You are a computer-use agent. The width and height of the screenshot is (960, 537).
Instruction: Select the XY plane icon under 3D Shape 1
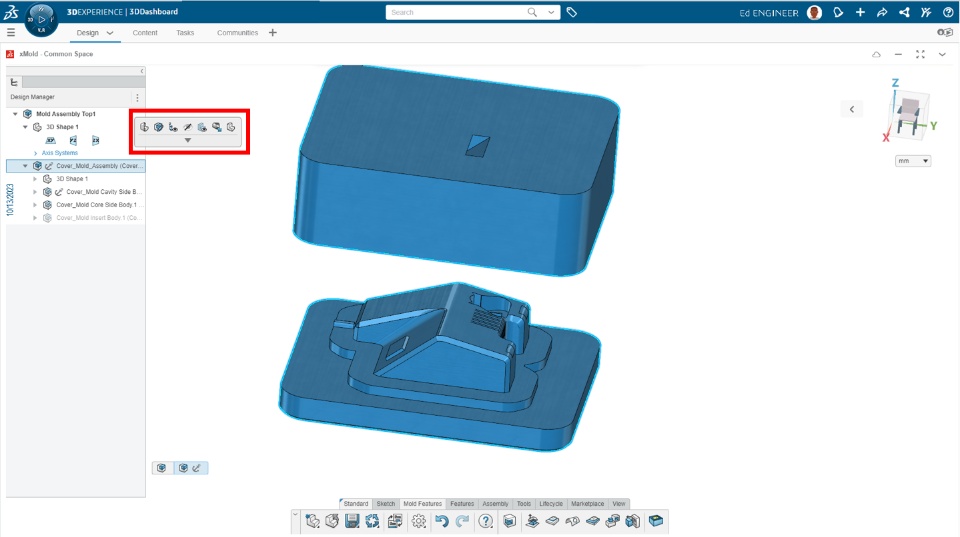[x=51, y=140]
